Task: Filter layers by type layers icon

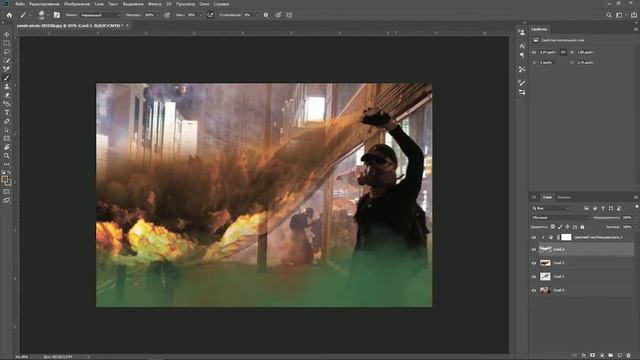Action: [x=603, y=208]
